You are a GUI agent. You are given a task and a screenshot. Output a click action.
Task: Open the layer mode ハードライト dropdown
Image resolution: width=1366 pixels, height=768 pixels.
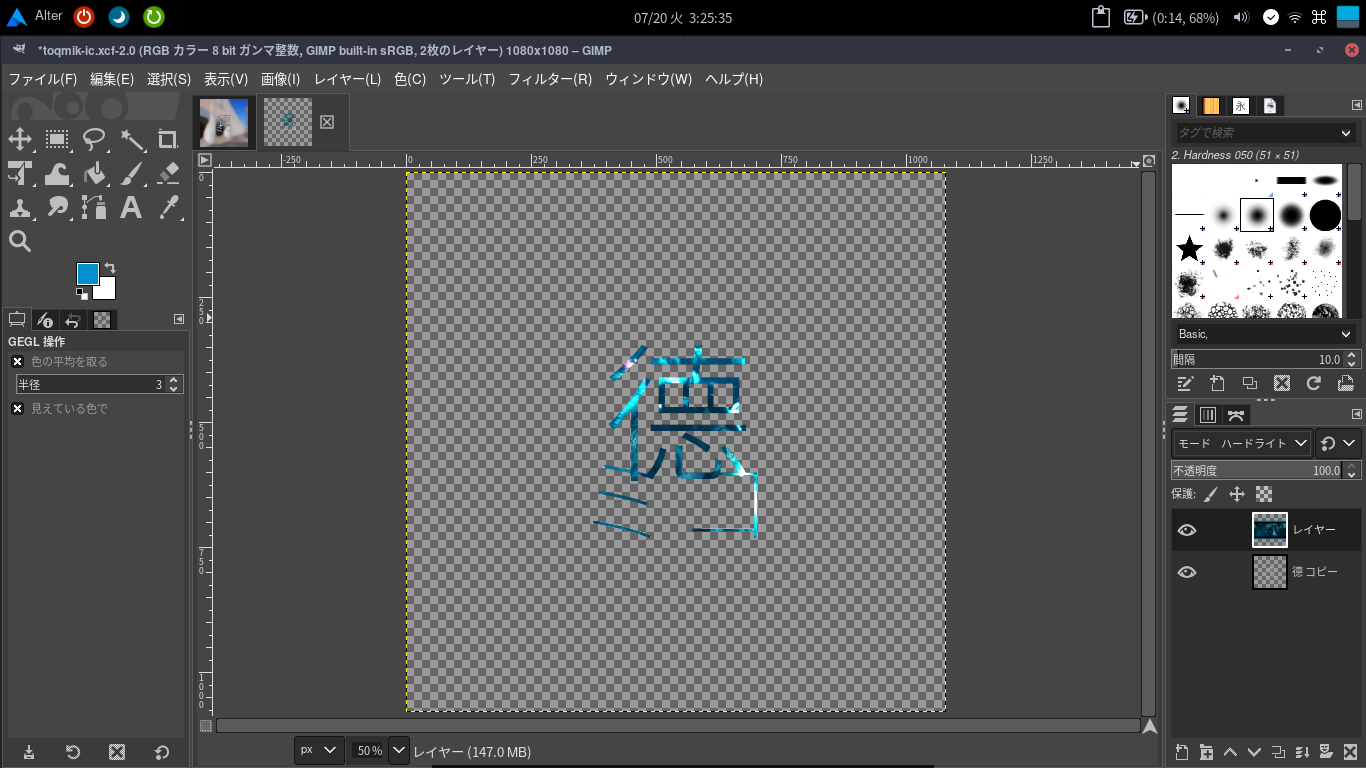pos(1243,443)
